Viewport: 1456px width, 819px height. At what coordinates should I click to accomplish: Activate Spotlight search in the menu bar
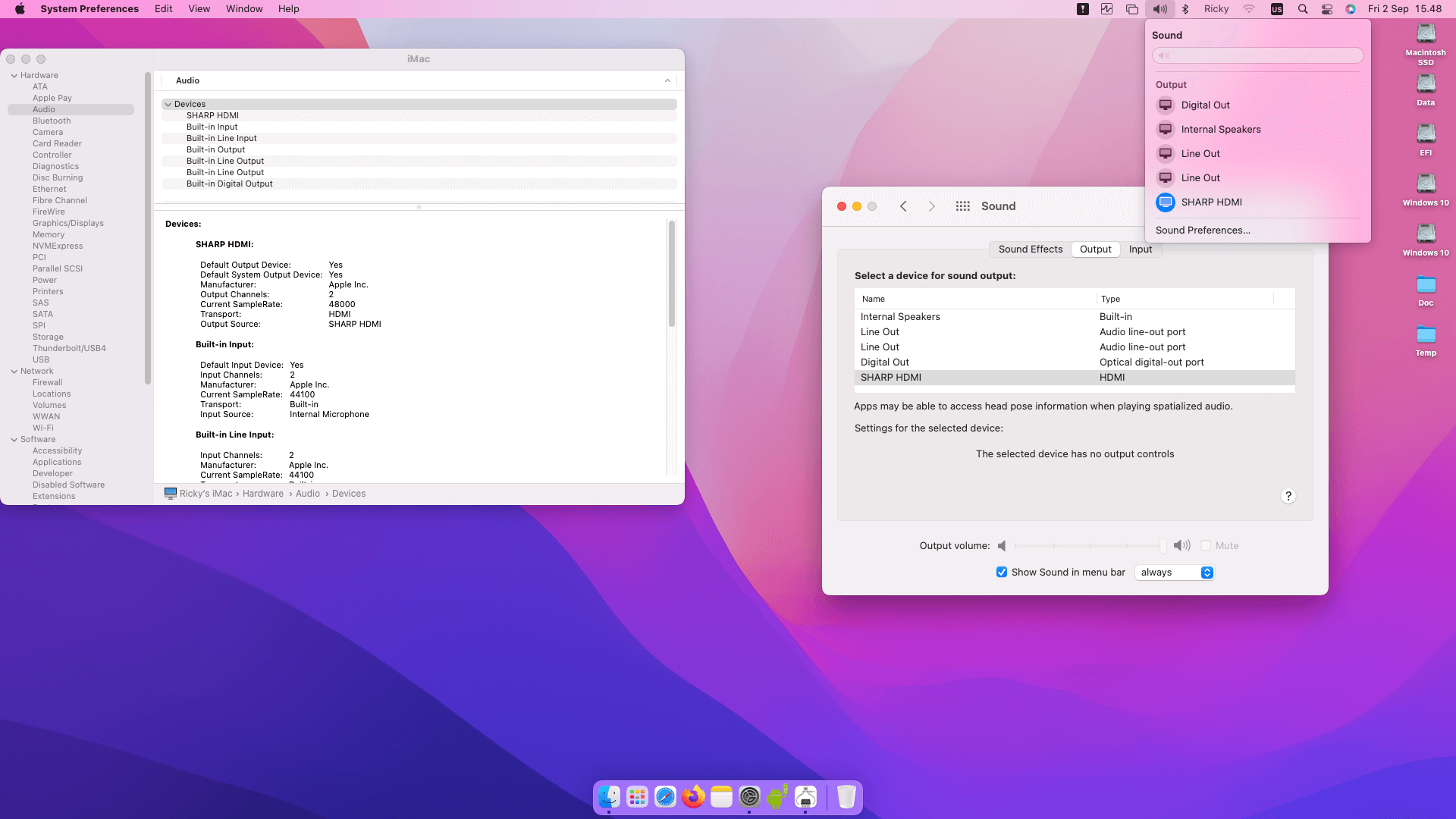pyautogui.click(x=1303, y=9)
